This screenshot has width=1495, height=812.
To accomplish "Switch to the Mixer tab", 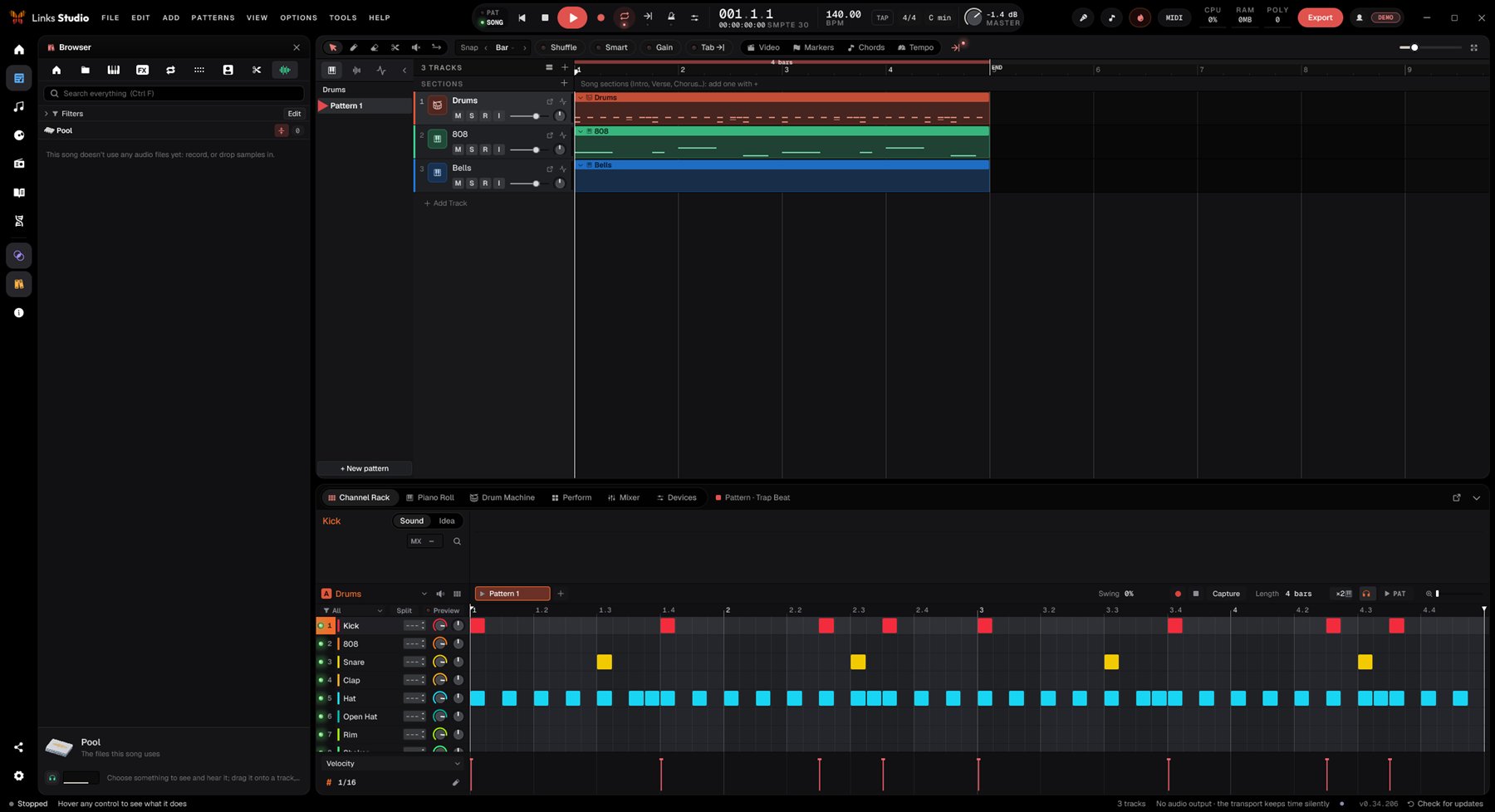I will [624, 497].
